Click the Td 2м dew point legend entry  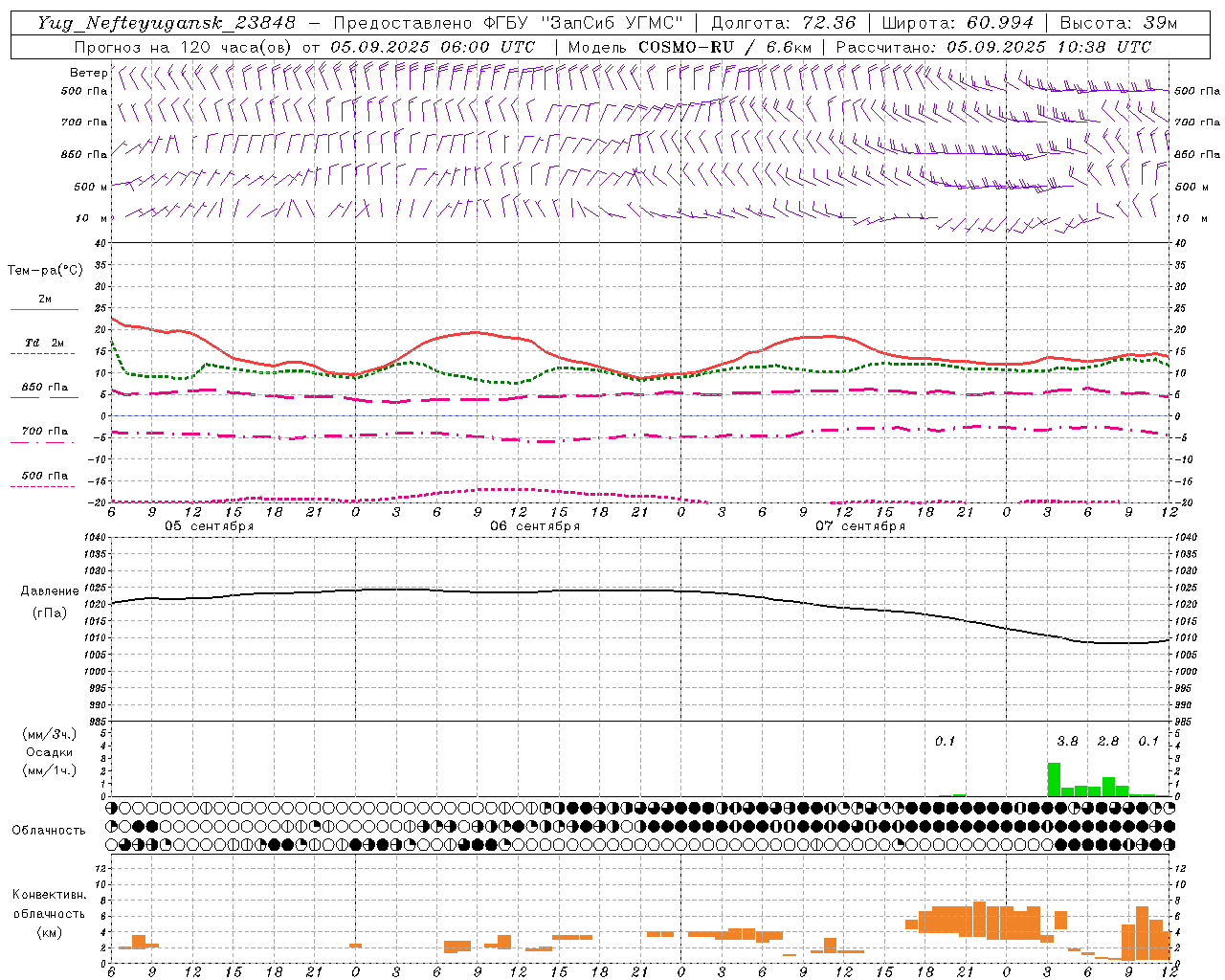[44, 343]
